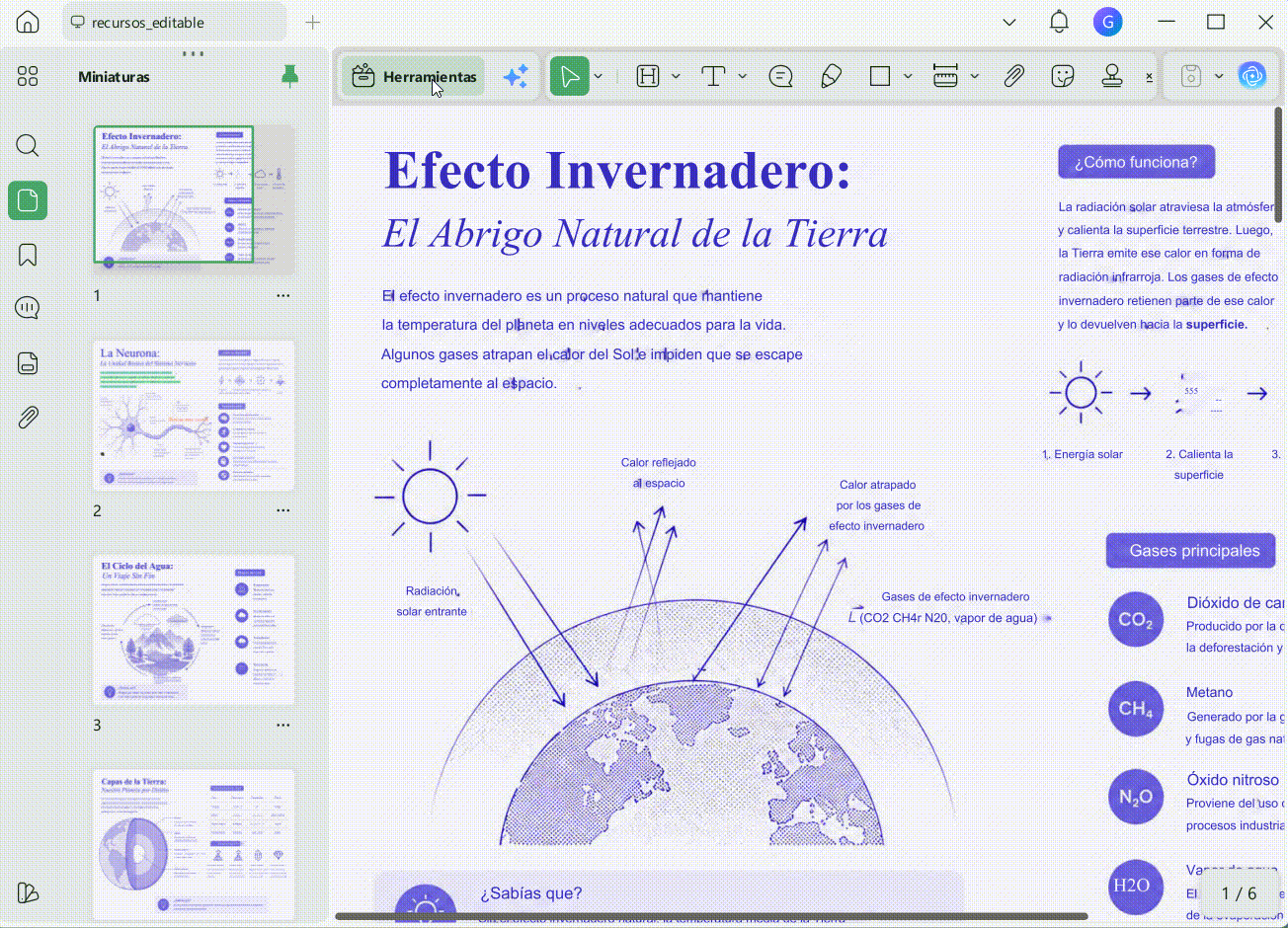Select the pencil drawing tool
1288x928 pixels.
(x=831, y=77)
